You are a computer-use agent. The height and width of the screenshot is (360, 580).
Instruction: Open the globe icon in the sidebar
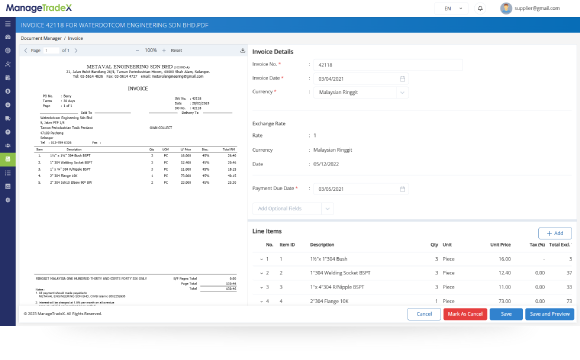(x=8, y=51)
